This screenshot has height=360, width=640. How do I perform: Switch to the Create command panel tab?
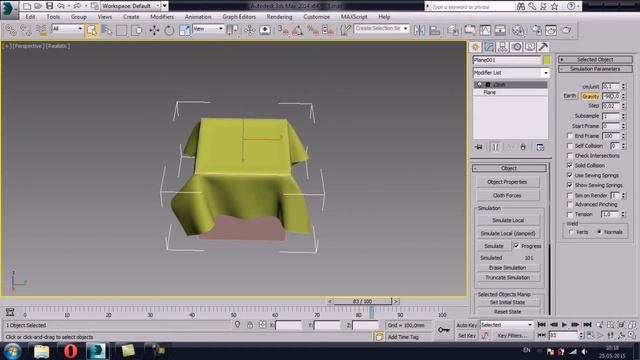click(x=476, y=47)
